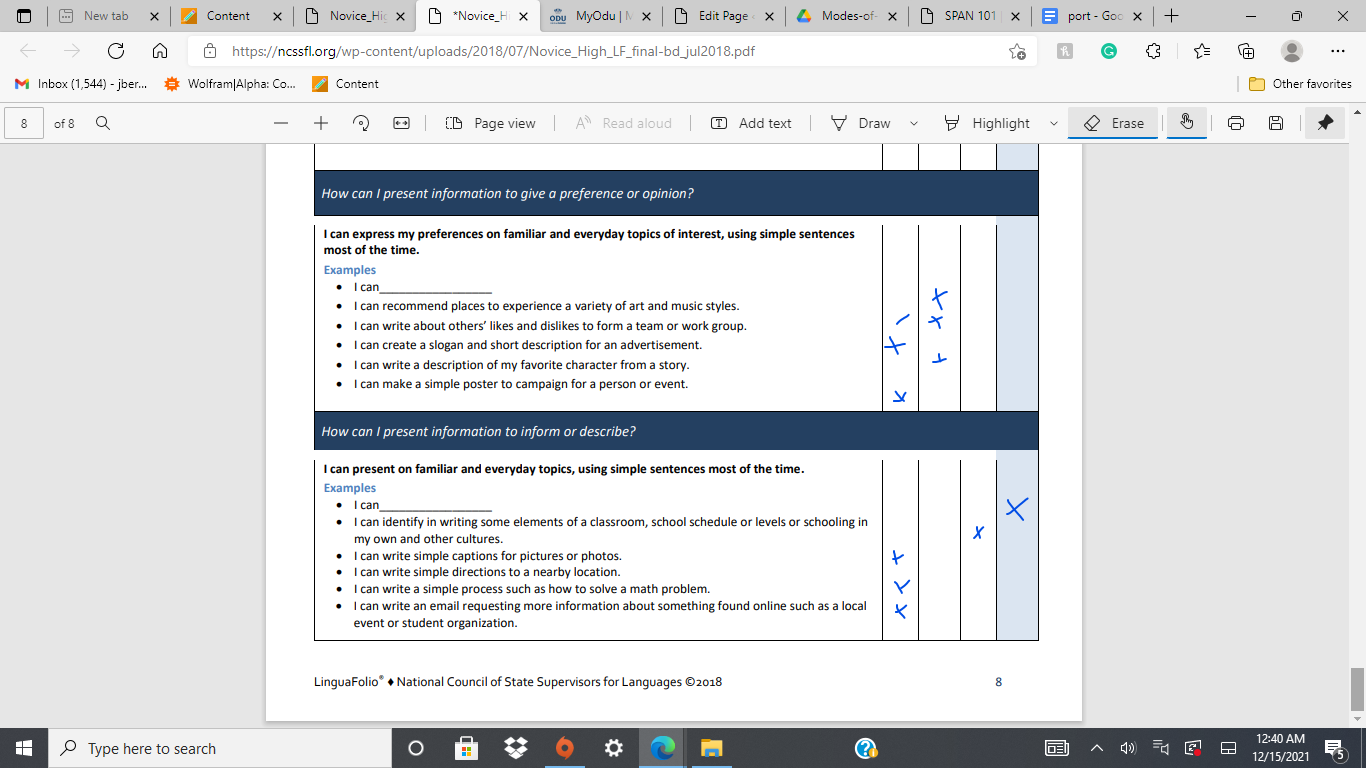Open Dropbox from the taskbar

pyautogui.click(x=516, y=748)
